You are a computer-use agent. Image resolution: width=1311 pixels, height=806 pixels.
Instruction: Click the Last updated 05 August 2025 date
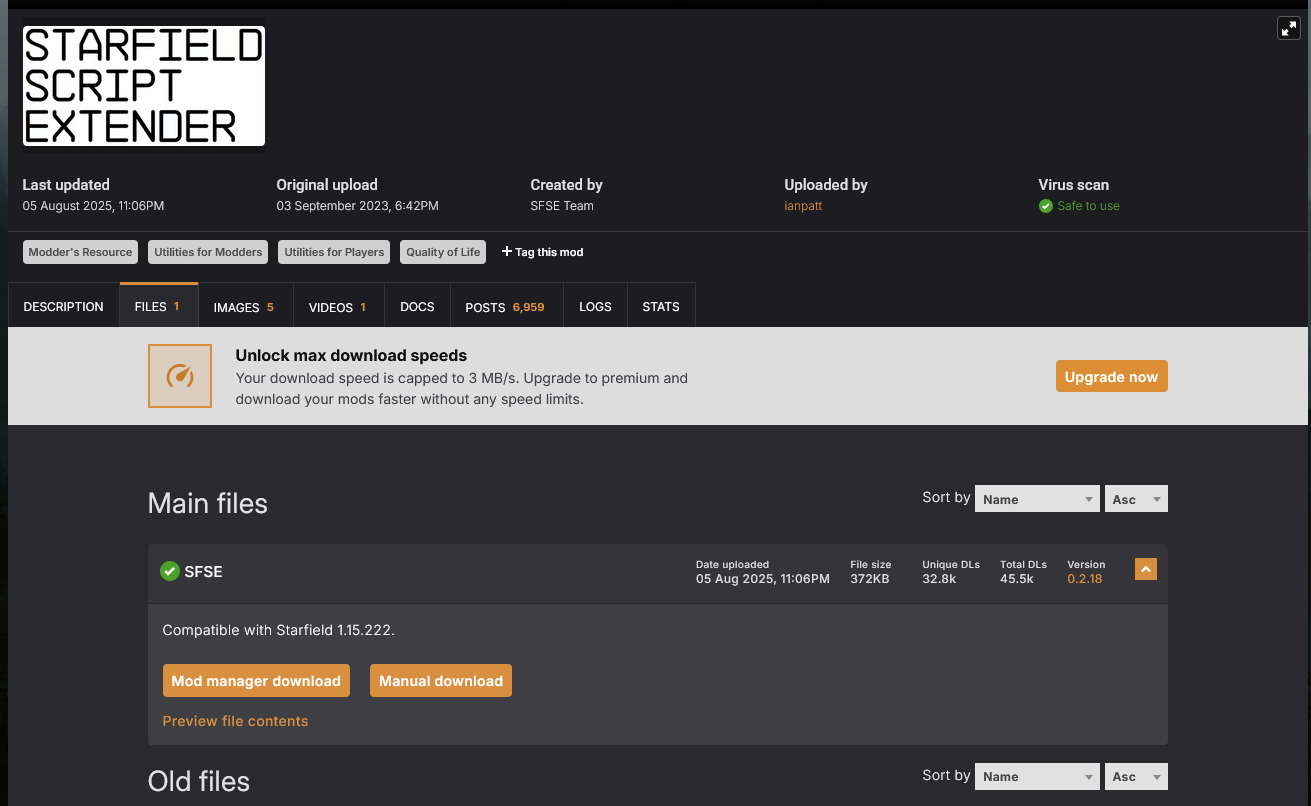tap(93, 206)
